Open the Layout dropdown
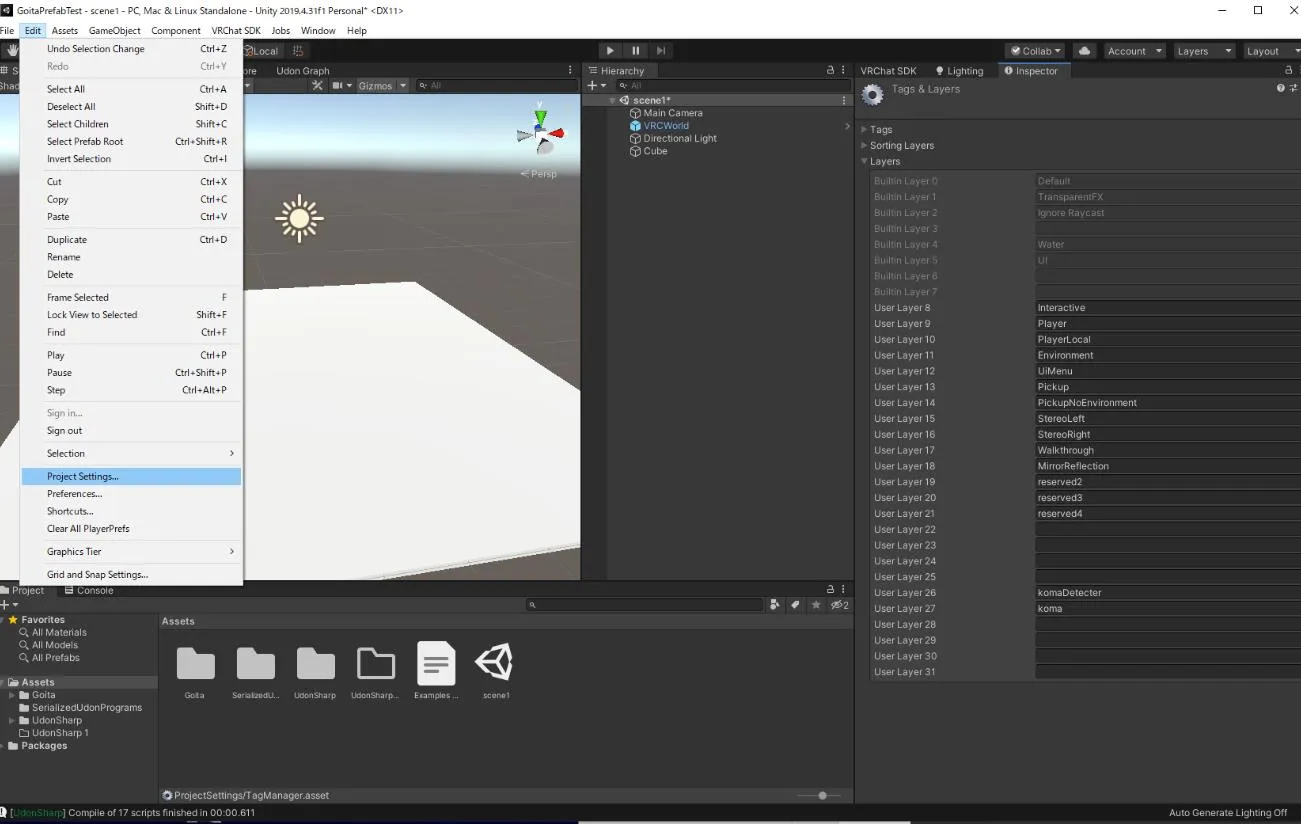1301x824 pixels. 1270,51
